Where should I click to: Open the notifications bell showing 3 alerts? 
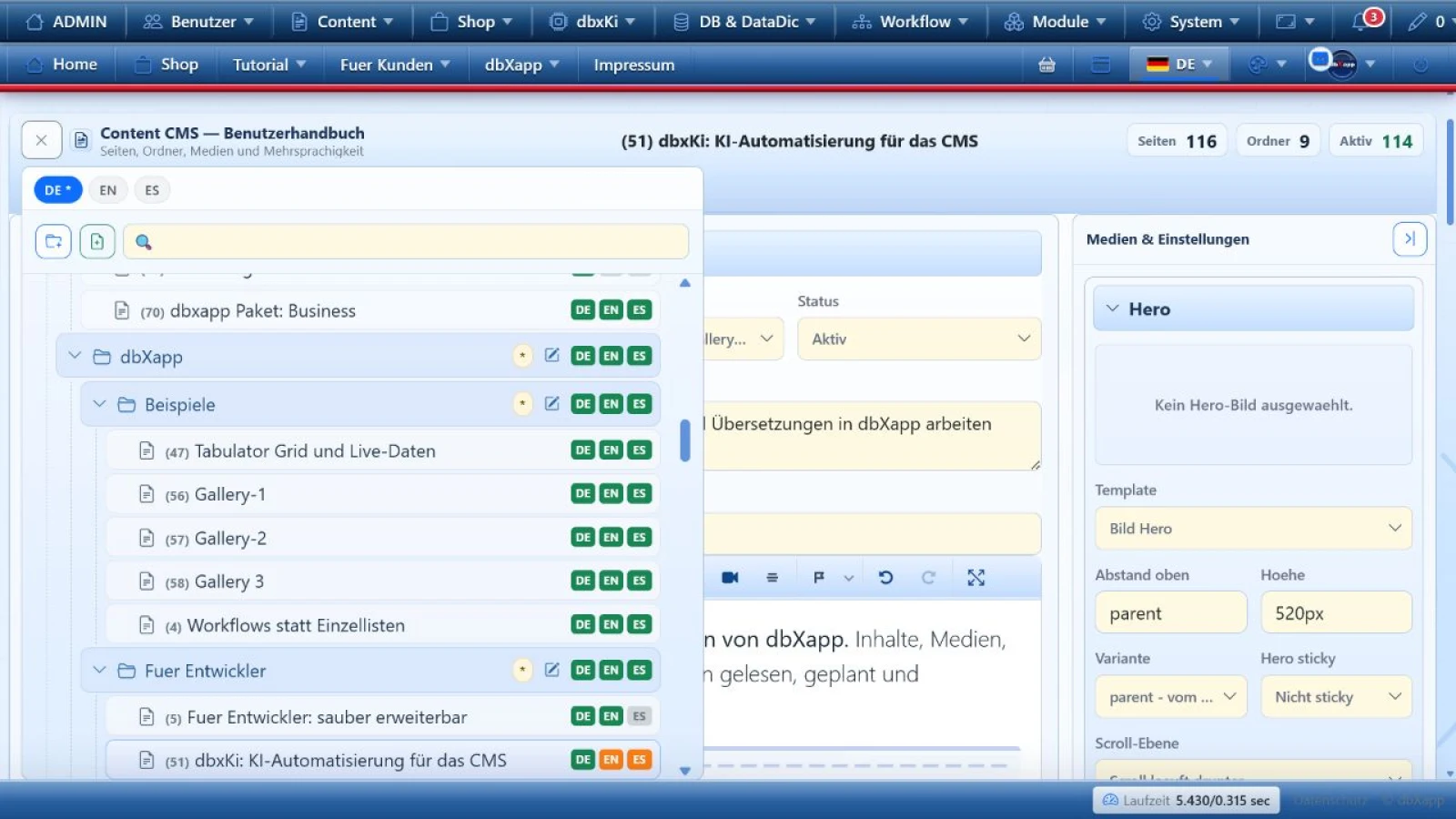tap(1366, 21)
